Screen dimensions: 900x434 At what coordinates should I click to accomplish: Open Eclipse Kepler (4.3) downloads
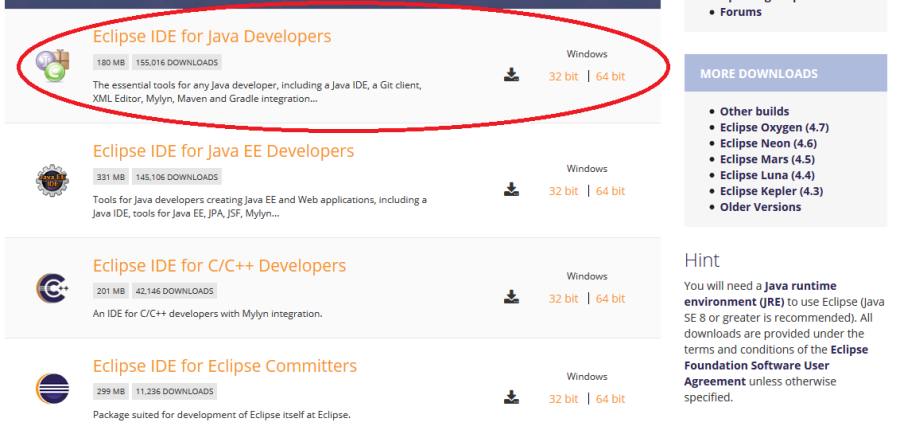[771, 191]
